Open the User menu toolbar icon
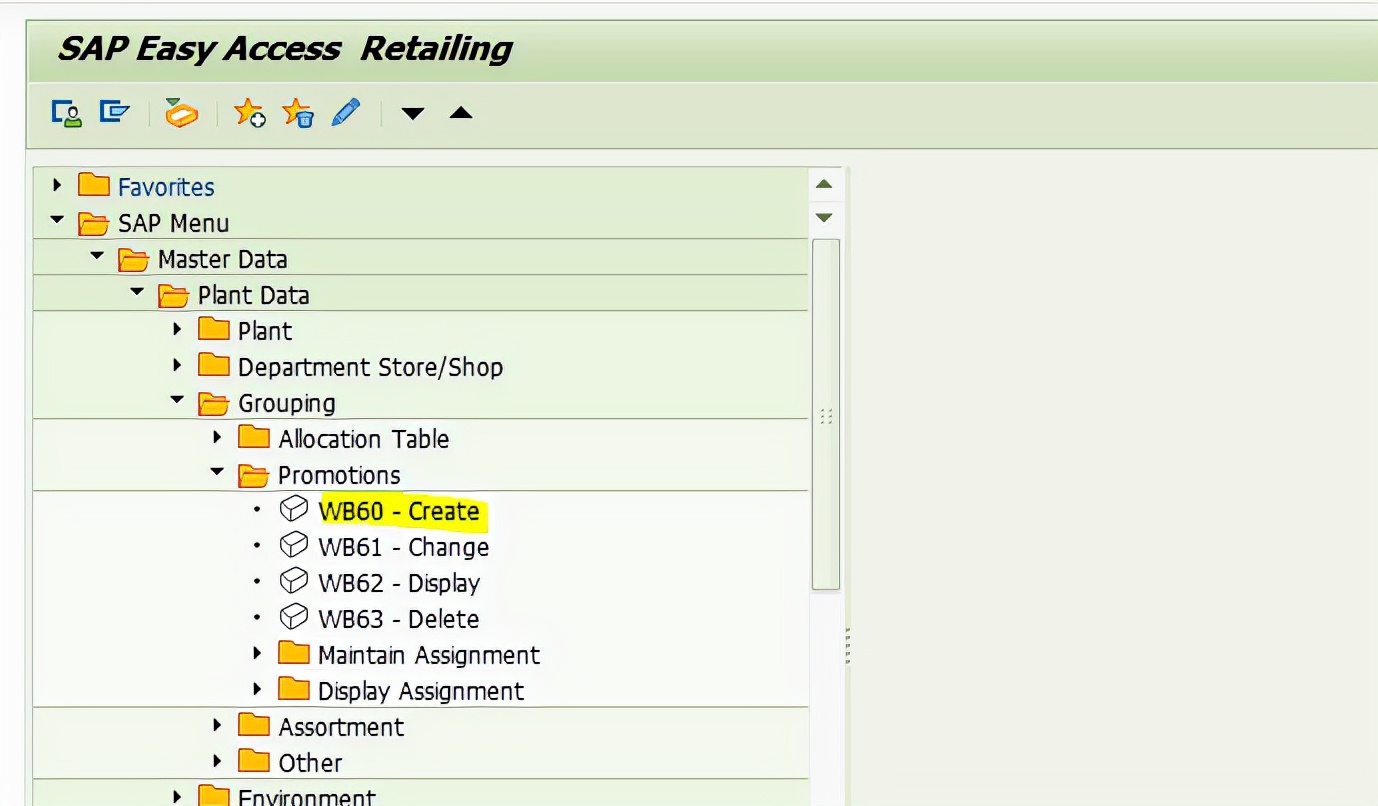Viewport: 1378px width, 806px height. click(67, 113)
